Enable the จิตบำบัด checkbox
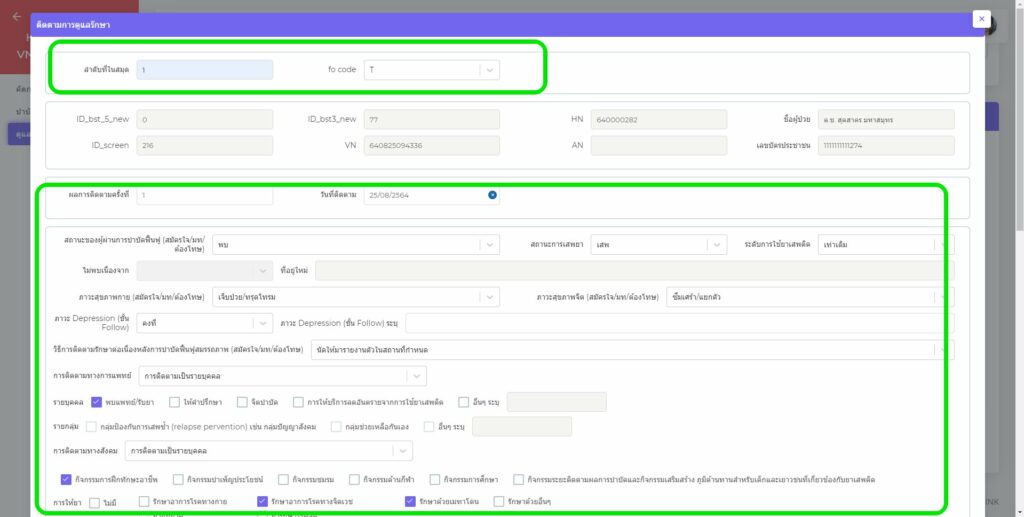This screenshot has height=517, width=1024. pos(243,402)
